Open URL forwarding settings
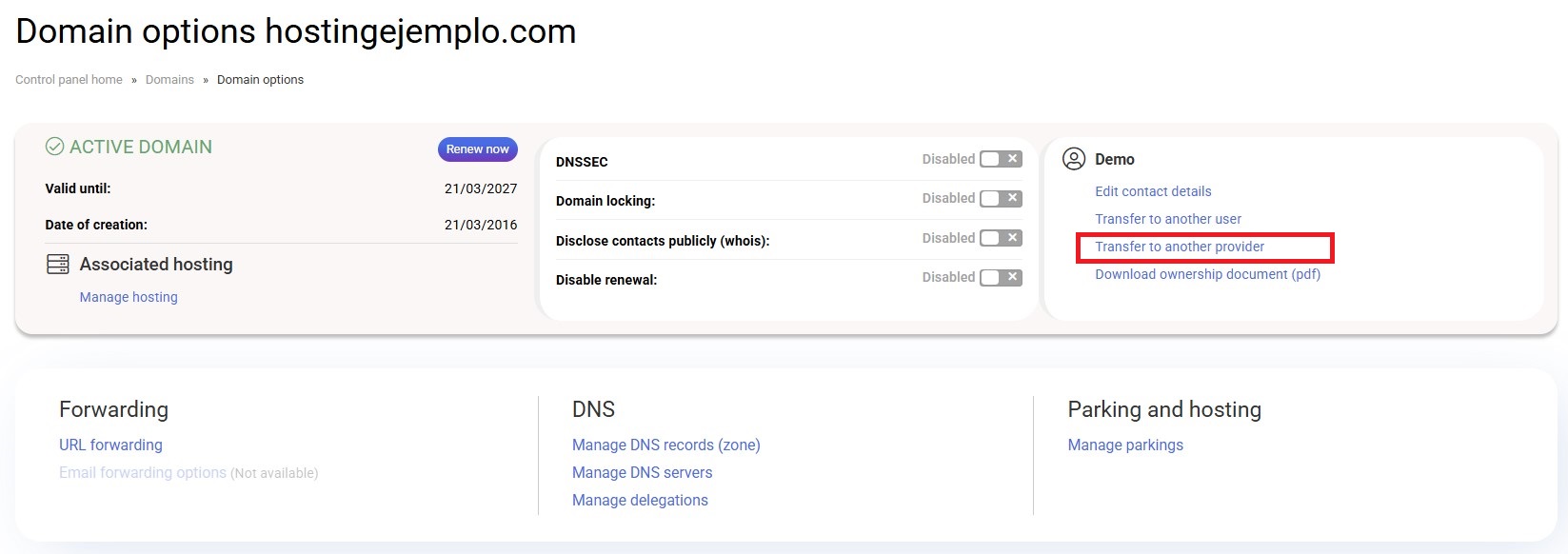1568x554 pixels. [110, 445]
